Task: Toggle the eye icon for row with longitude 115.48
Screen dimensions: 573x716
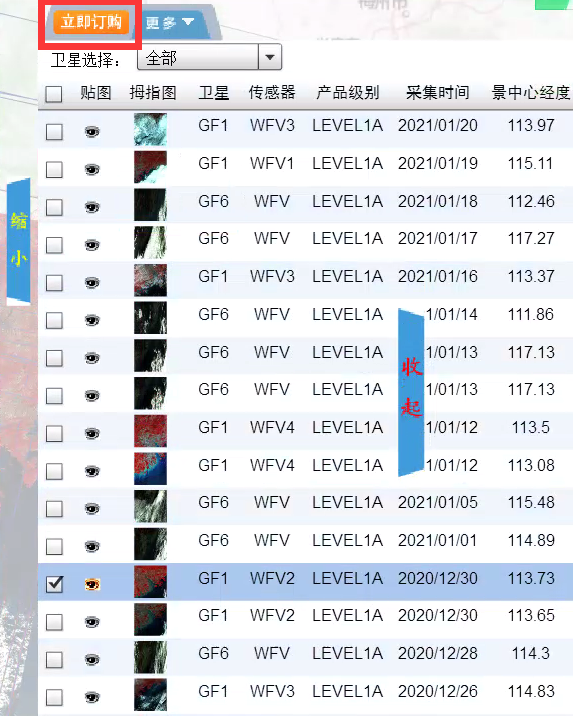Action: pos(92,508)
